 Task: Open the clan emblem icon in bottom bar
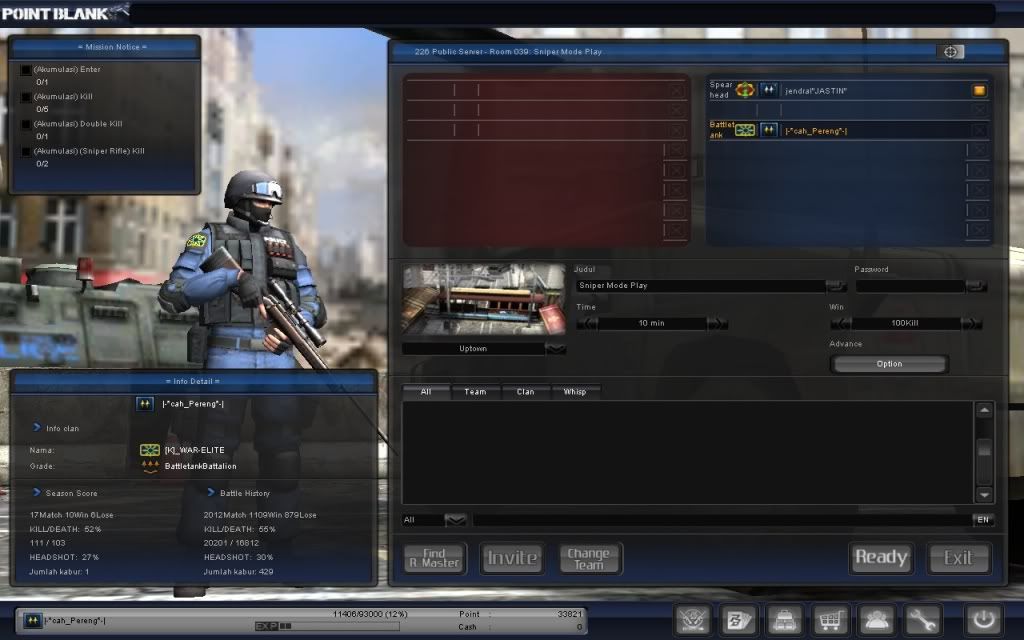click(693, 620)
